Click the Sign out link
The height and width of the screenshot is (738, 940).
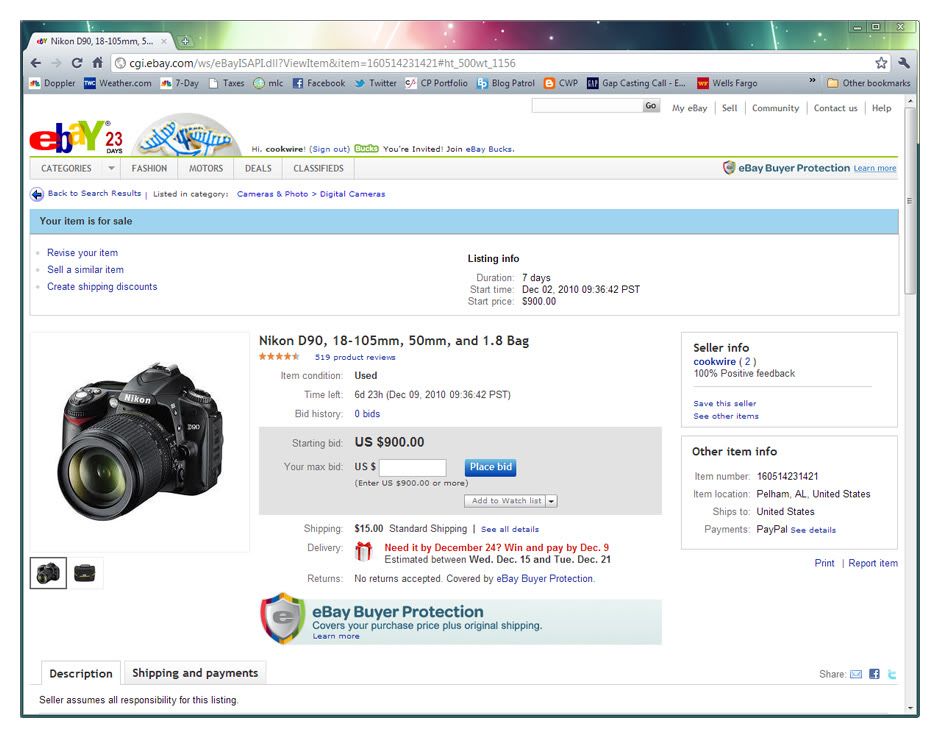pyautogui.click(x=330, y=149)
